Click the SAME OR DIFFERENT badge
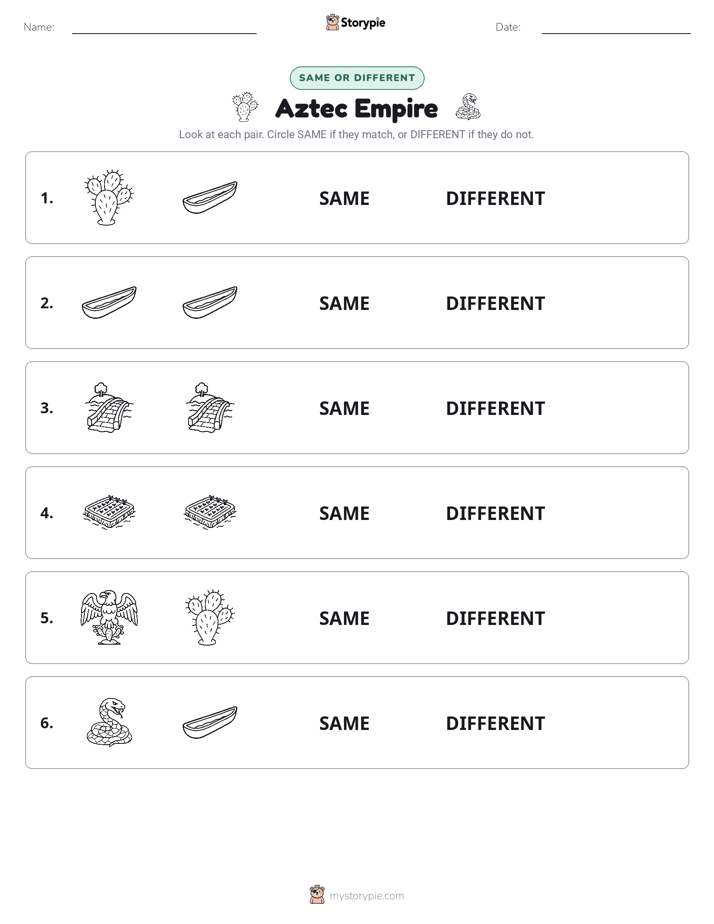 pos(357,78)
